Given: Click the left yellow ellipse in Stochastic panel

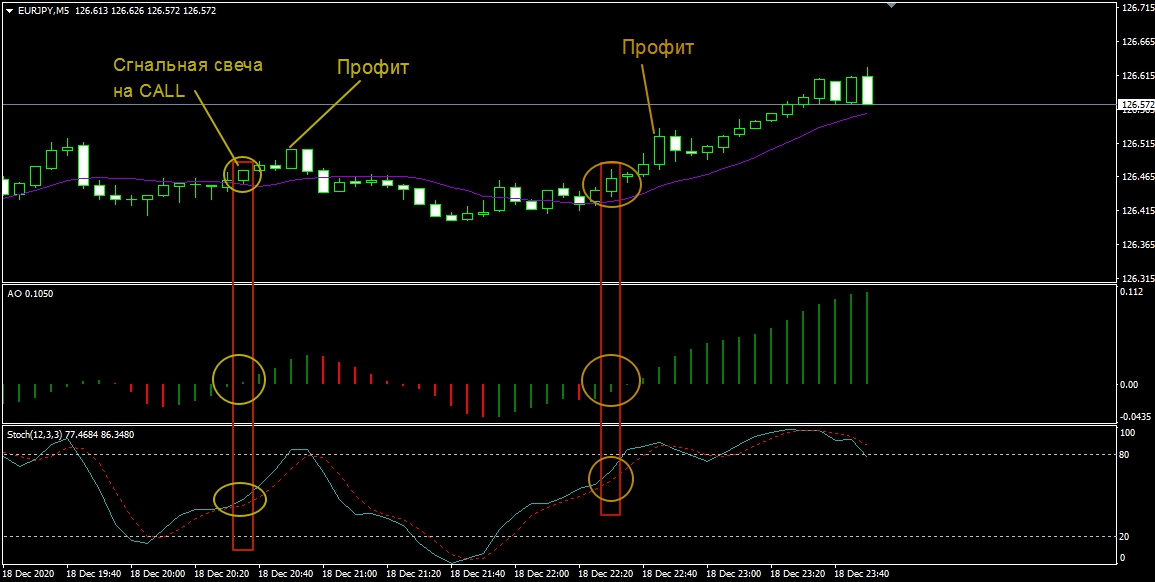Looking at the screenshot, I should [x=240, y=498].
